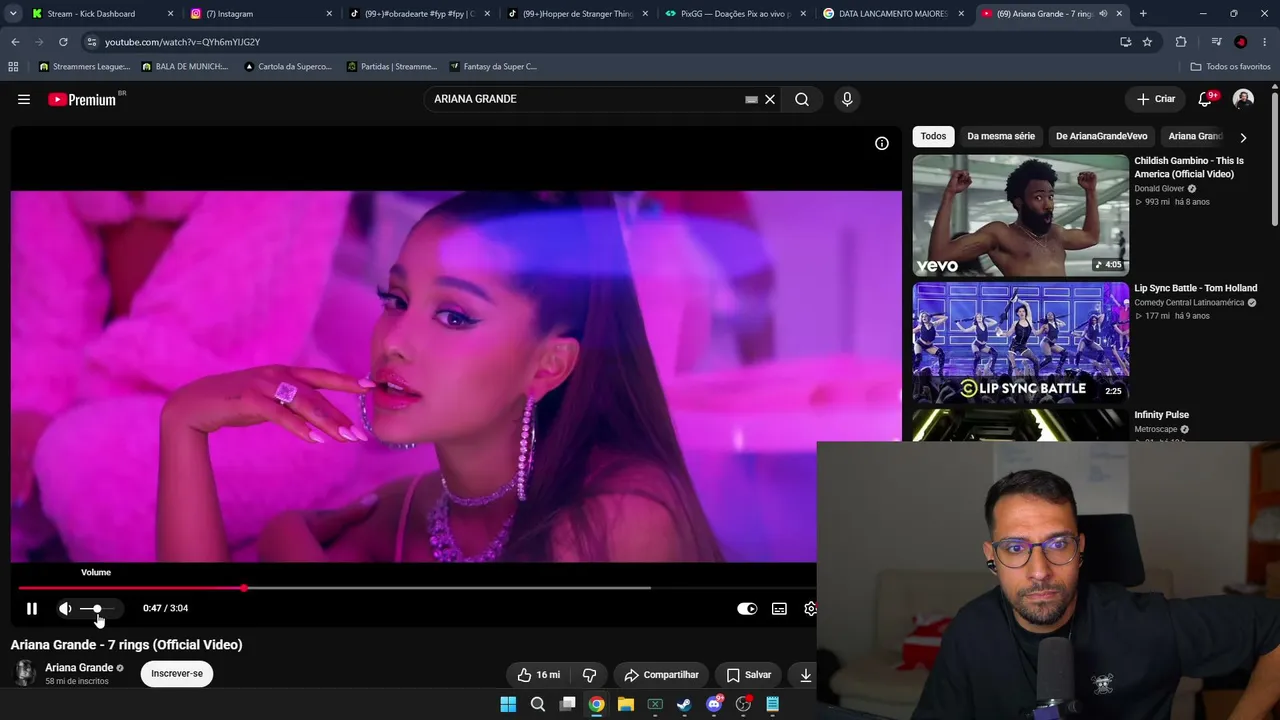Like the video with thumbs-up button
This screenshot has height=720, width=1280.
539,675
